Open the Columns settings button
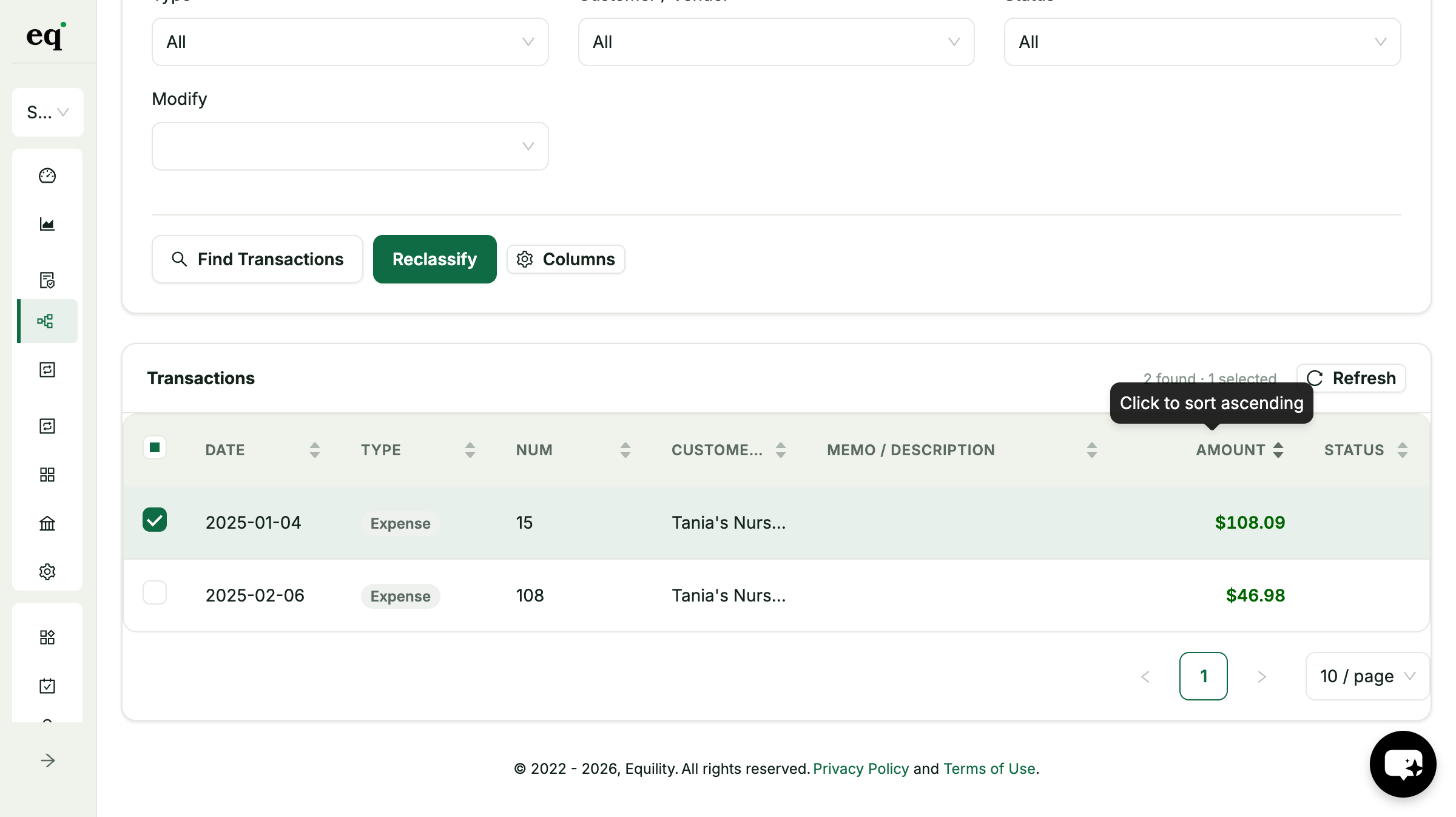The image size is (1456, 817). click(x=566, y=259)
